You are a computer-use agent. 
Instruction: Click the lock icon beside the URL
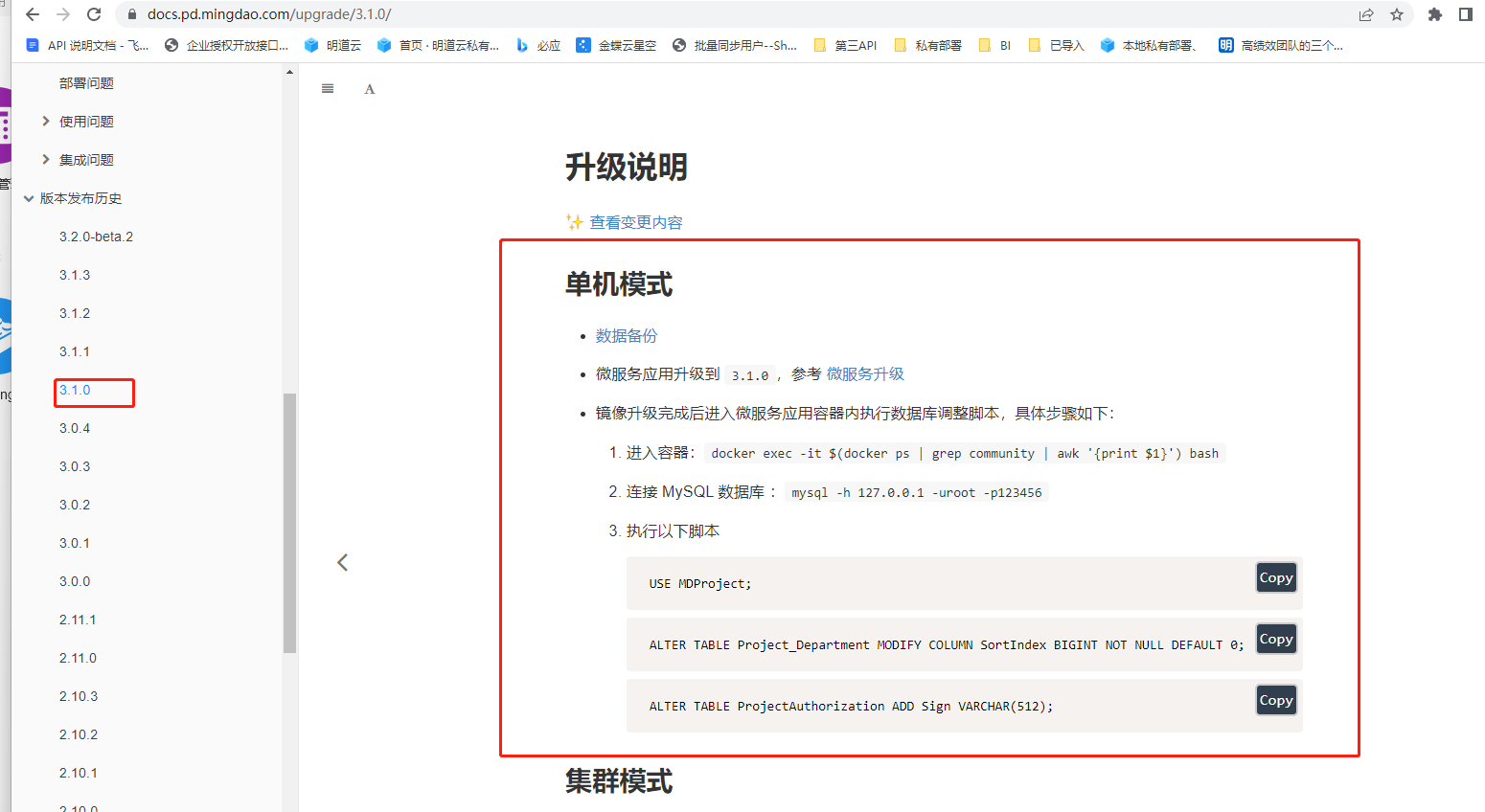(x=132, y=14)
